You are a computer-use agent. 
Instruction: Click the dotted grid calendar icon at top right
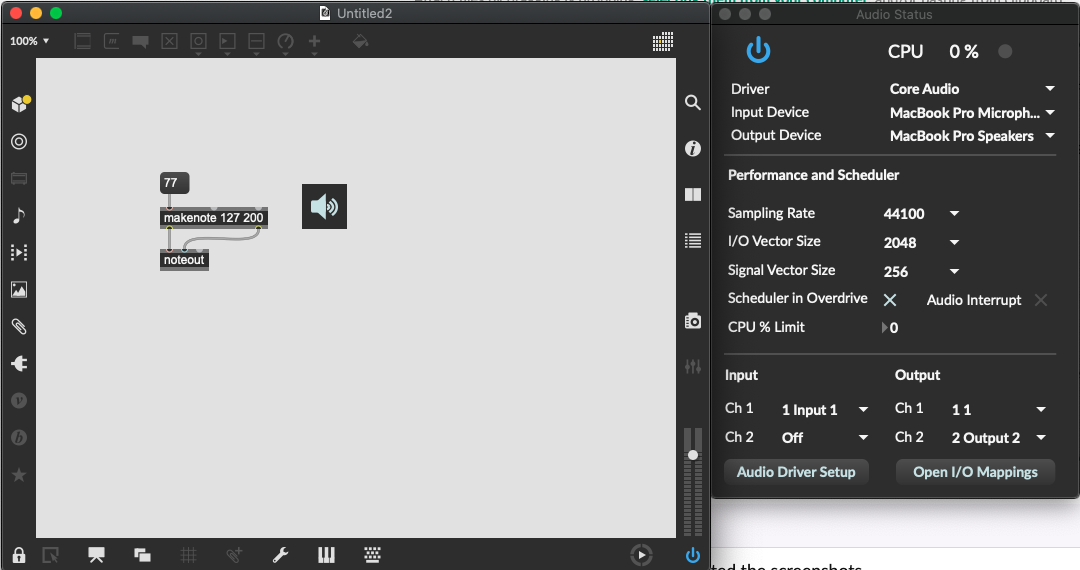663,41
